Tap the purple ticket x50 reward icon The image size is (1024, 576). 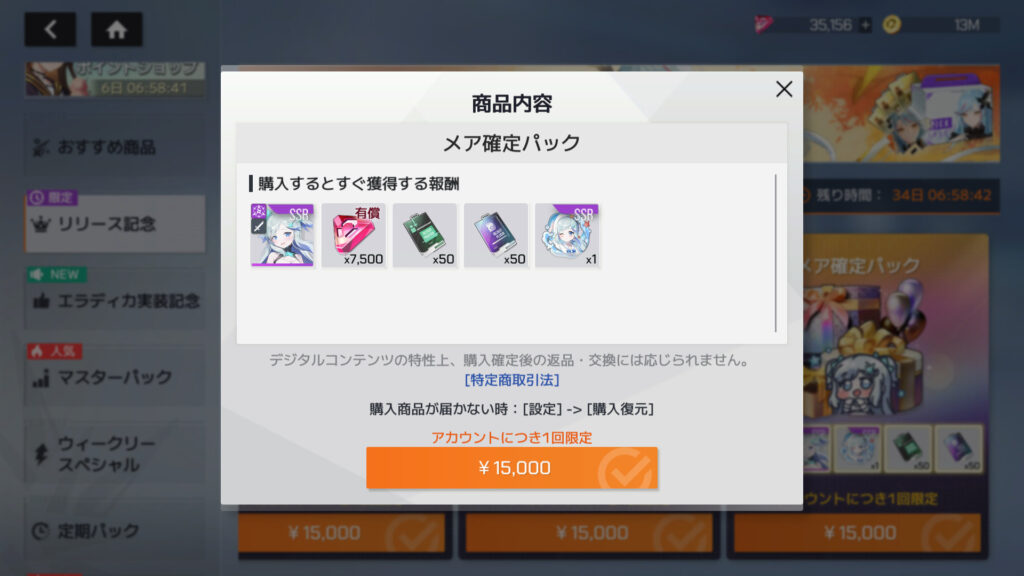496,234
